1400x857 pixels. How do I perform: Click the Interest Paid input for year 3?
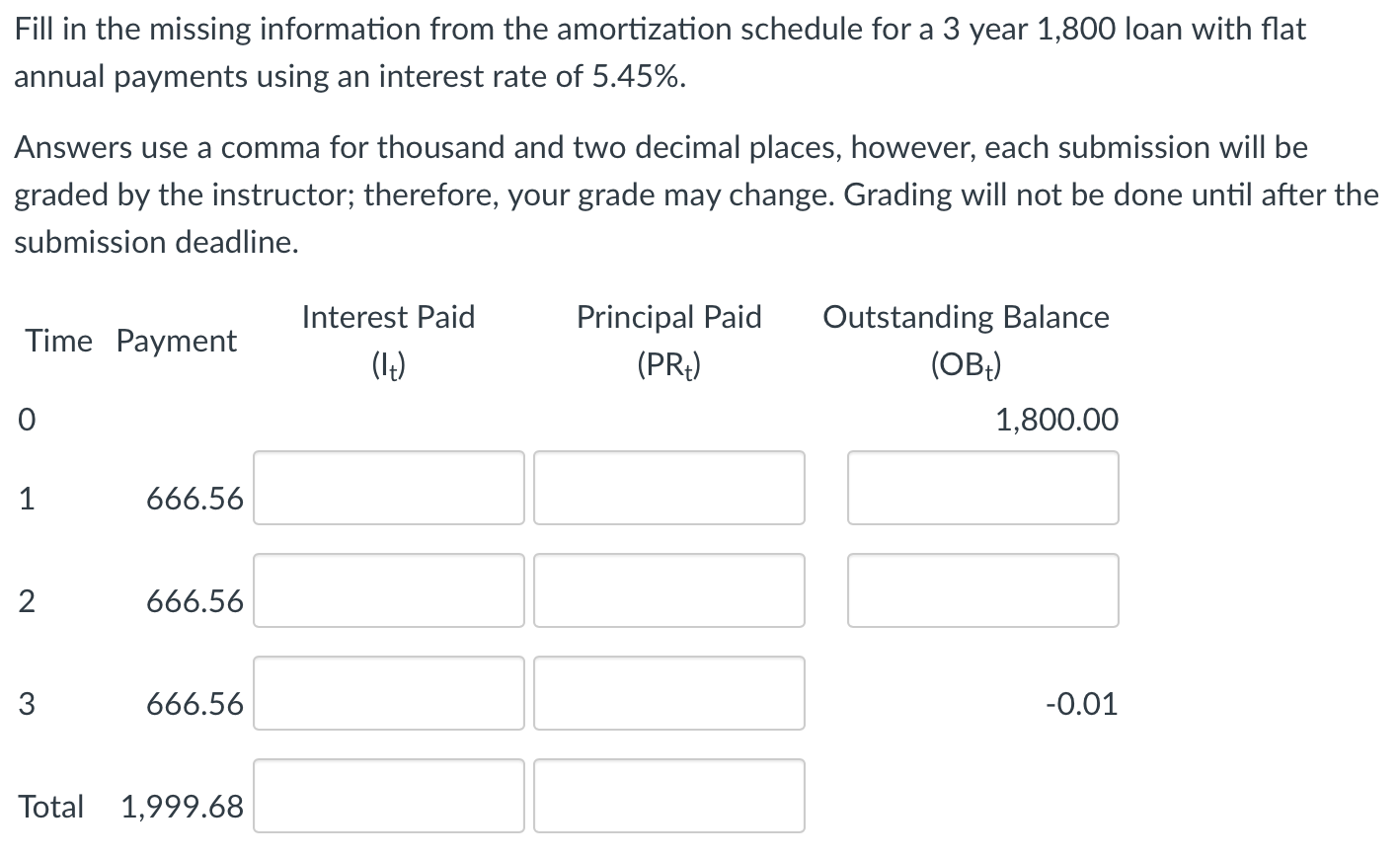point(389,693)
